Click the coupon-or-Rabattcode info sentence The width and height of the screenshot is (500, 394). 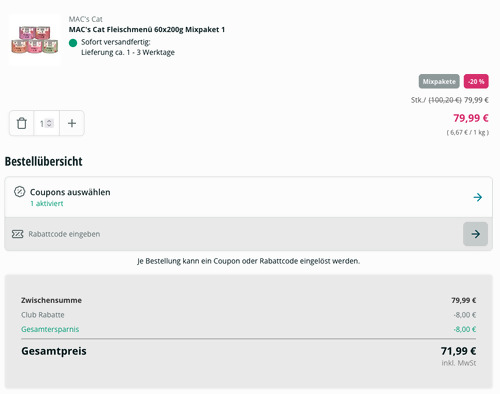249,261
